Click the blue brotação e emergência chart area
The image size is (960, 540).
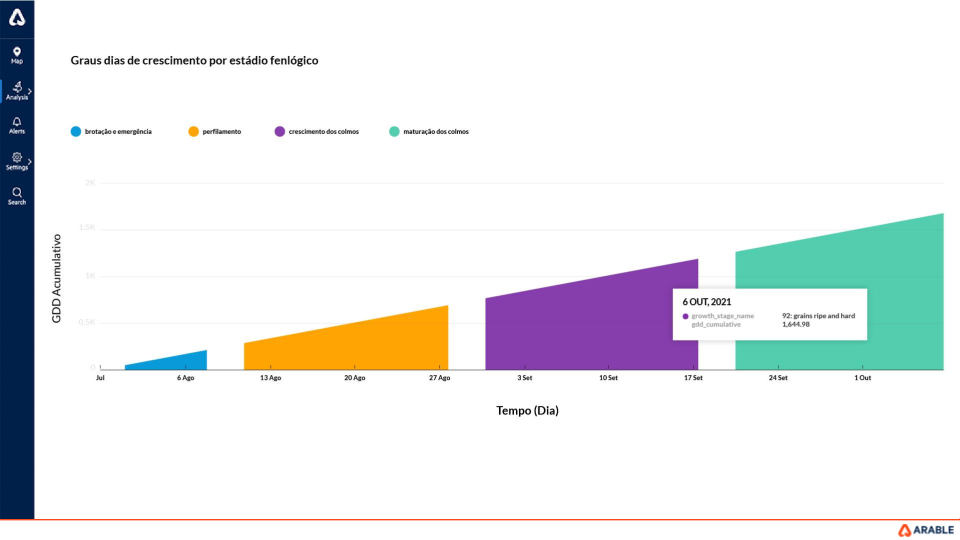180,362
